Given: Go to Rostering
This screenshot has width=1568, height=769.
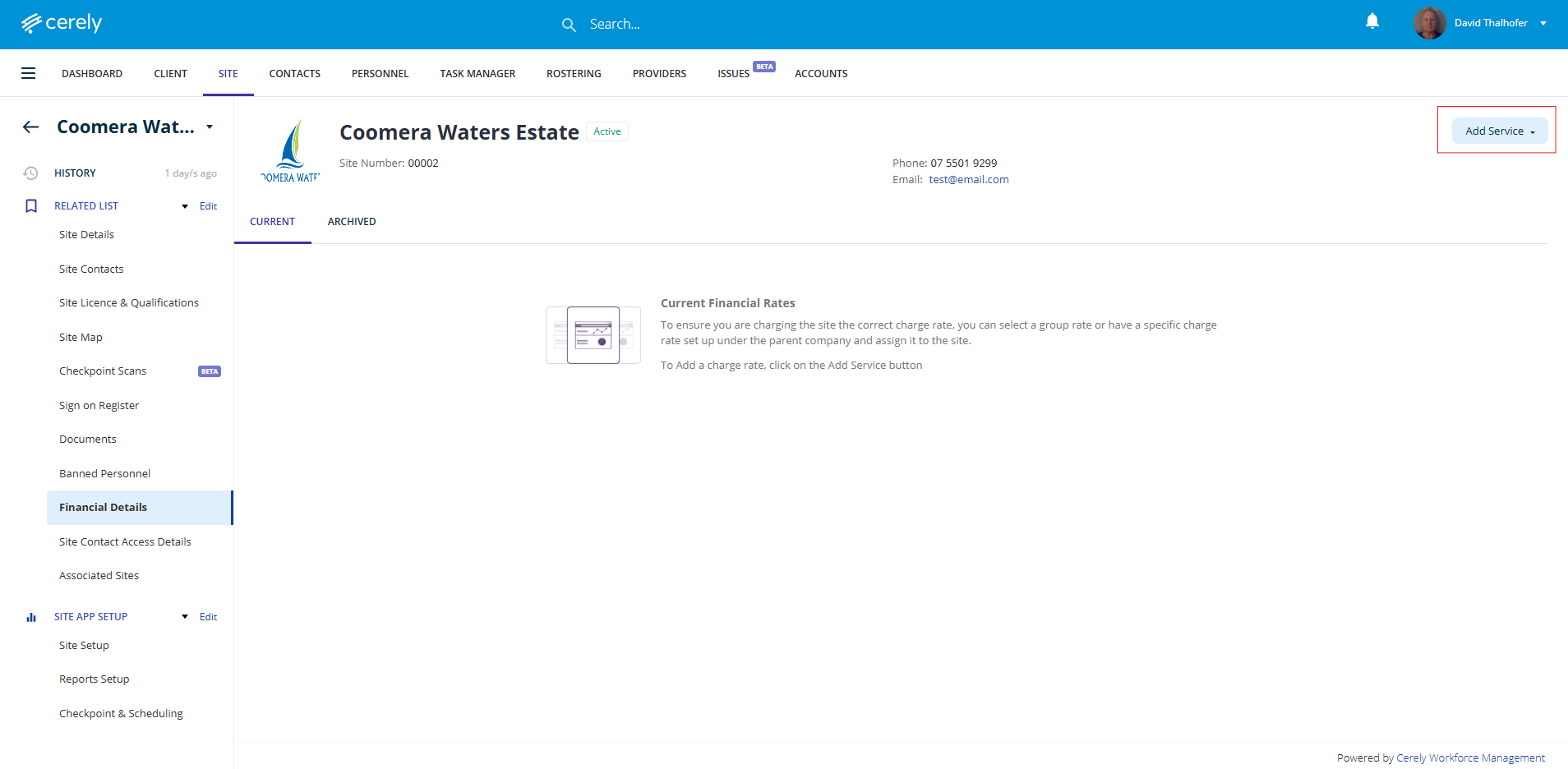Looking at the screenshot, I should point(574,73).
